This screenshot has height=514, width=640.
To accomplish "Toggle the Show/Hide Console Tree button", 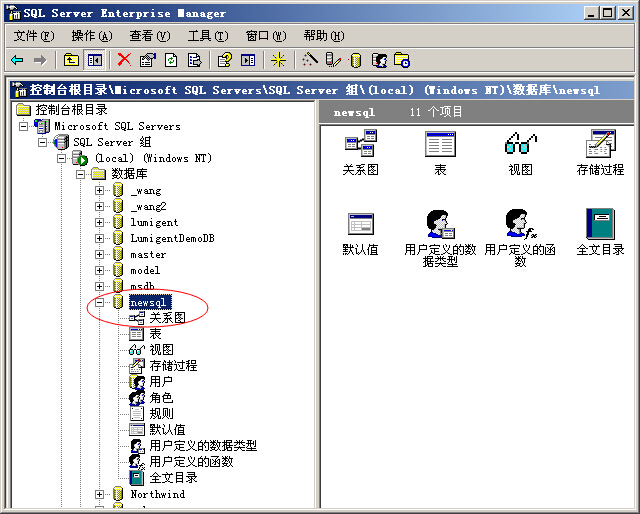I will pos(94,60).
